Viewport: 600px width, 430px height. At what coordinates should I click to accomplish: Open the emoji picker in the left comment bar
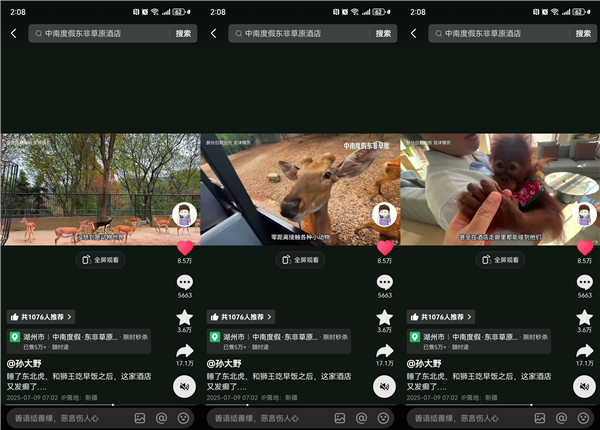pyautogui.click(x=183, y=417)
